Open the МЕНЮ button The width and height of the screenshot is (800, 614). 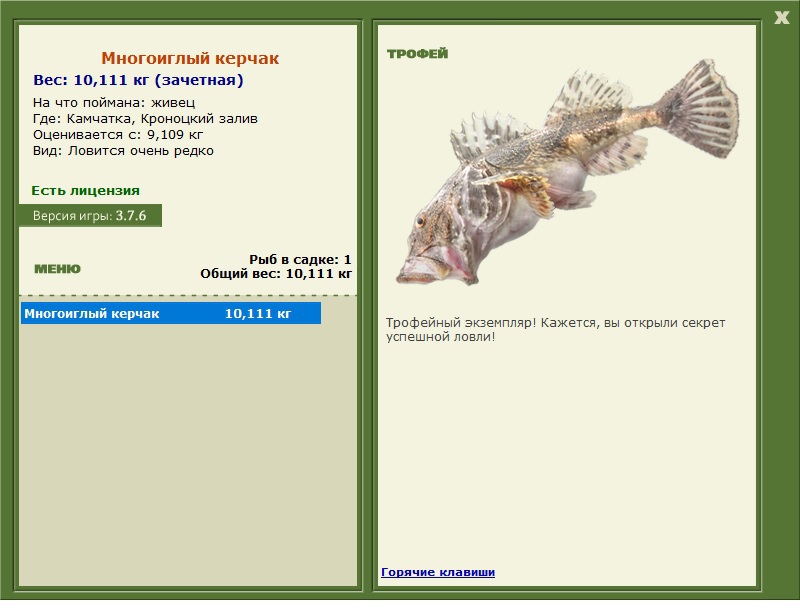tap(57, 269)
